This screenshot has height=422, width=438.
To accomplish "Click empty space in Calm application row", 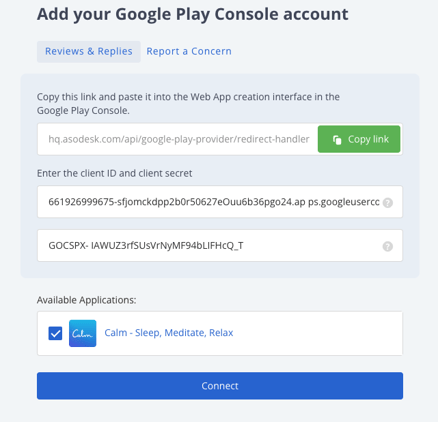I will coord(317,333).
